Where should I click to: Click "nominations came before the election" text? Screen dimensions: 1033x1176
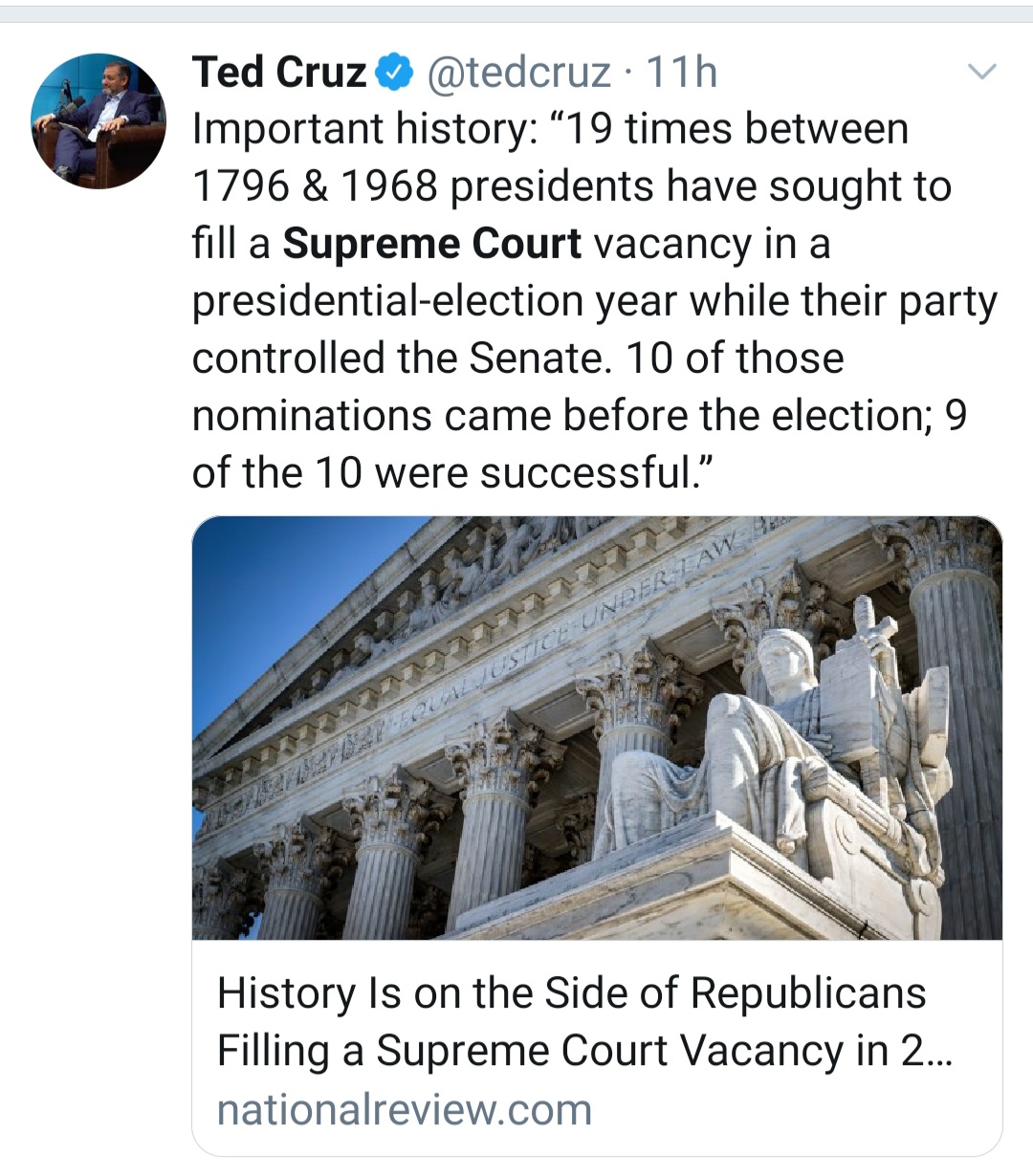point(557,415)
